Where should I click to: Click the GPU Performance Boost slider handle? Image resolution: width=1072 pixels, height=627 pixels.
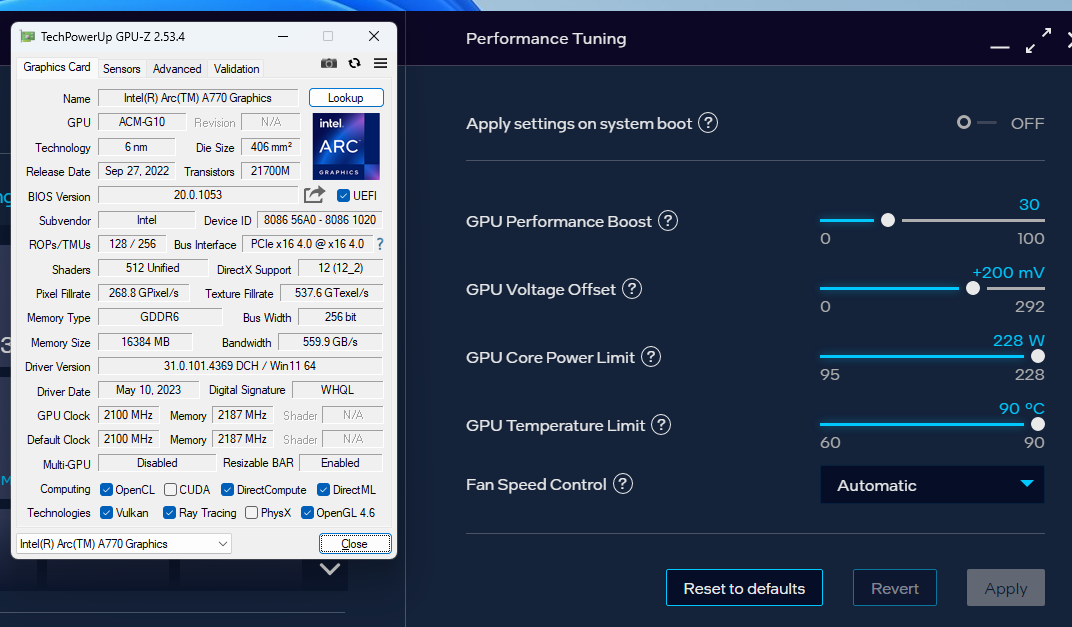tap(888, 220)
